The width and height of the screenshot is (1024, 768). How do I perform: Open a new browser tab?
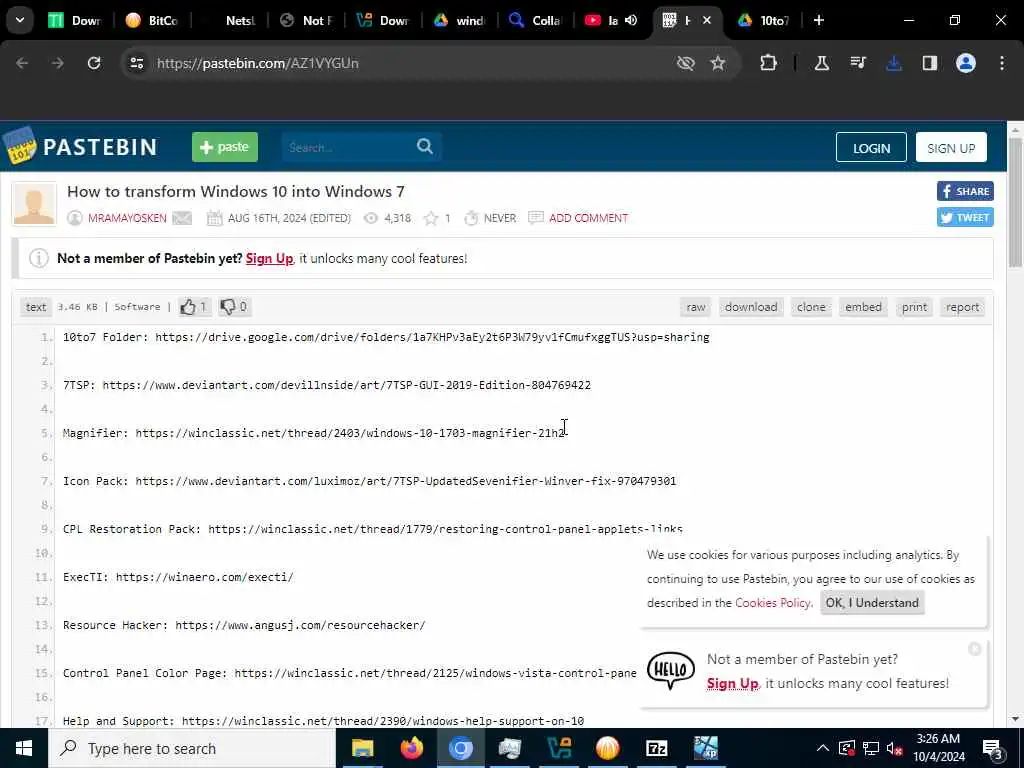819,20
